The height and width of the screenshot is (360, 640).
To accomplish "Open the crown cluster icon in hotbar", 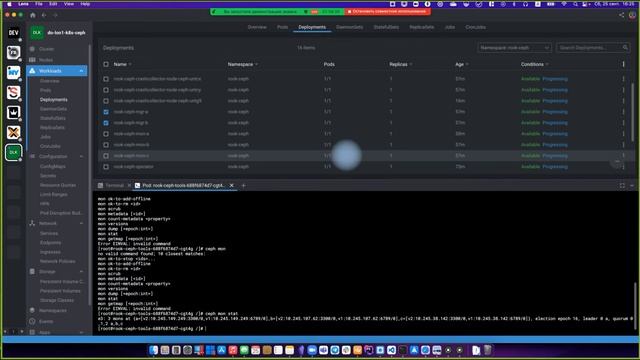I will tap(13, 112).
